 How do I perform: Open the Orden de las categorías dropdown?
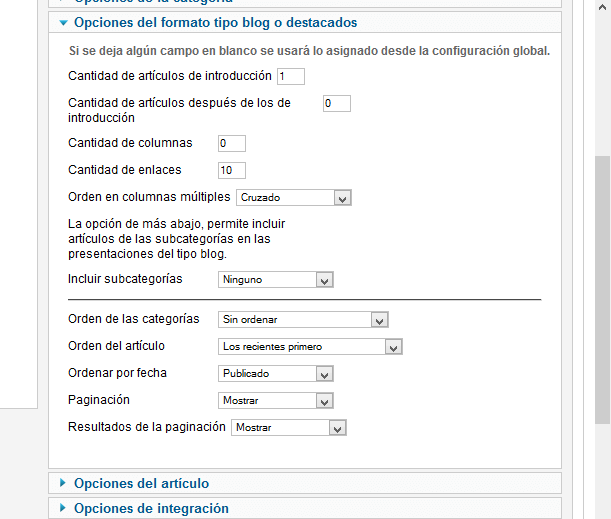click(303, 320)
